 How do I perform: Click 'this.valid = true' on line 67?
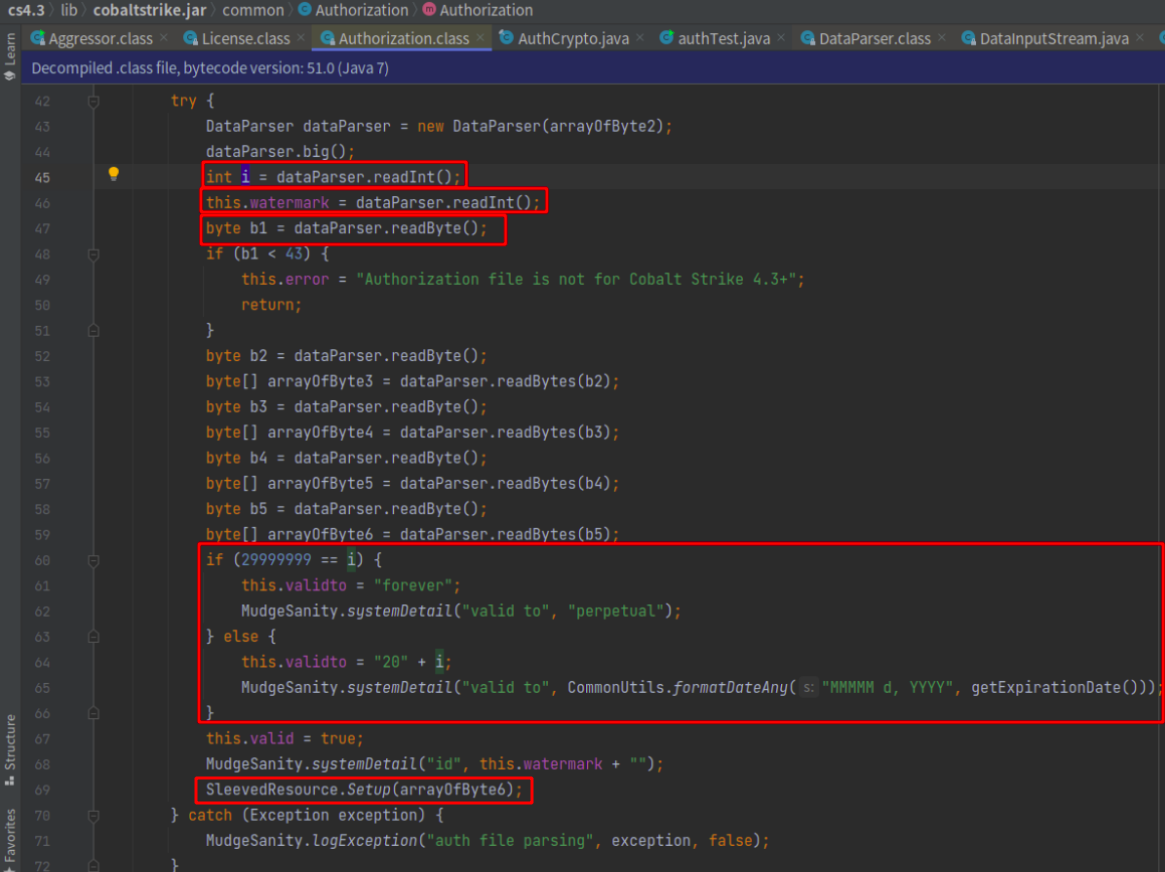click(x=285, y=738)
